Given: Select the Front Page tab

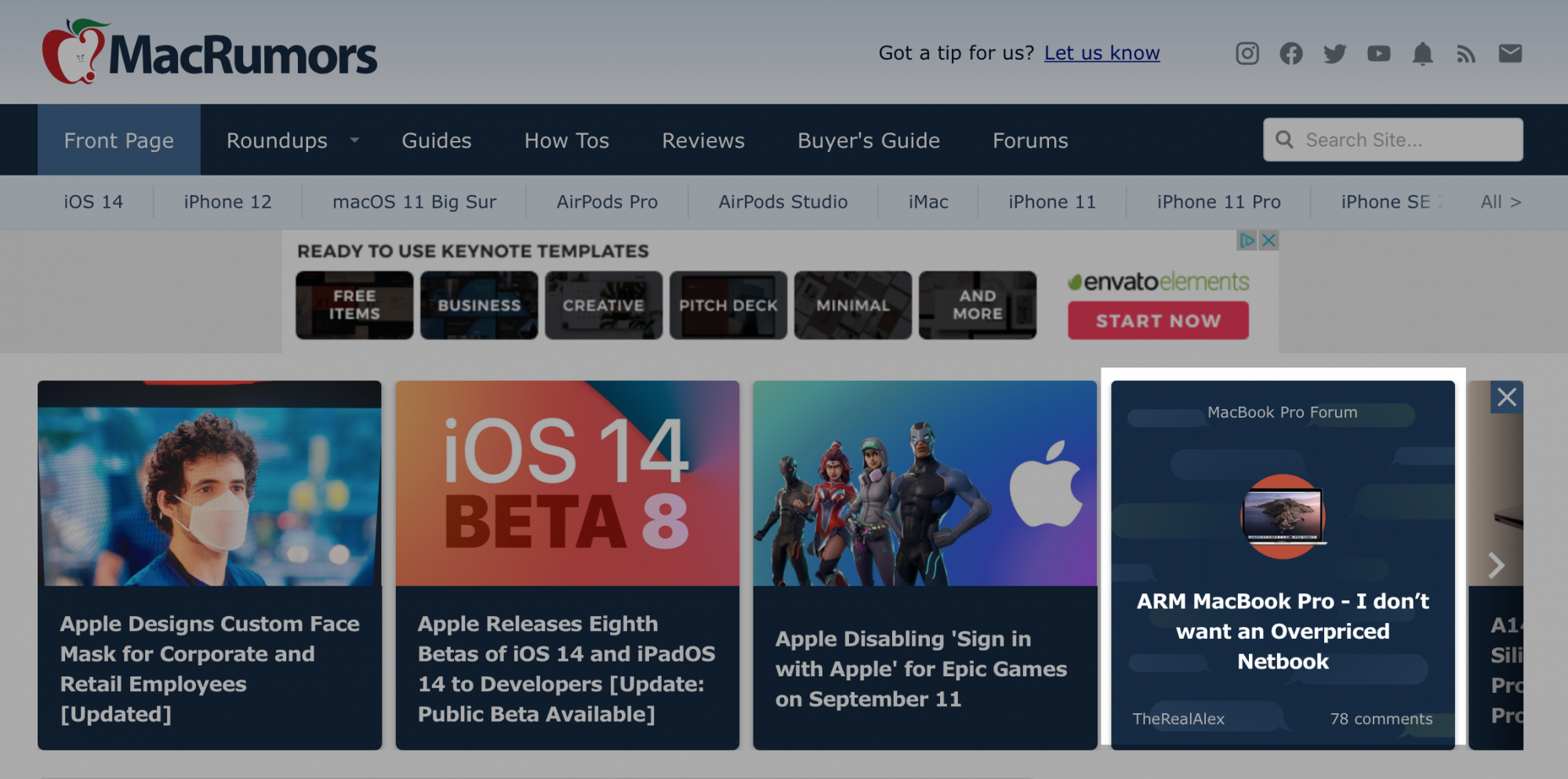Looking at the screenshot, I should point(119,140).
